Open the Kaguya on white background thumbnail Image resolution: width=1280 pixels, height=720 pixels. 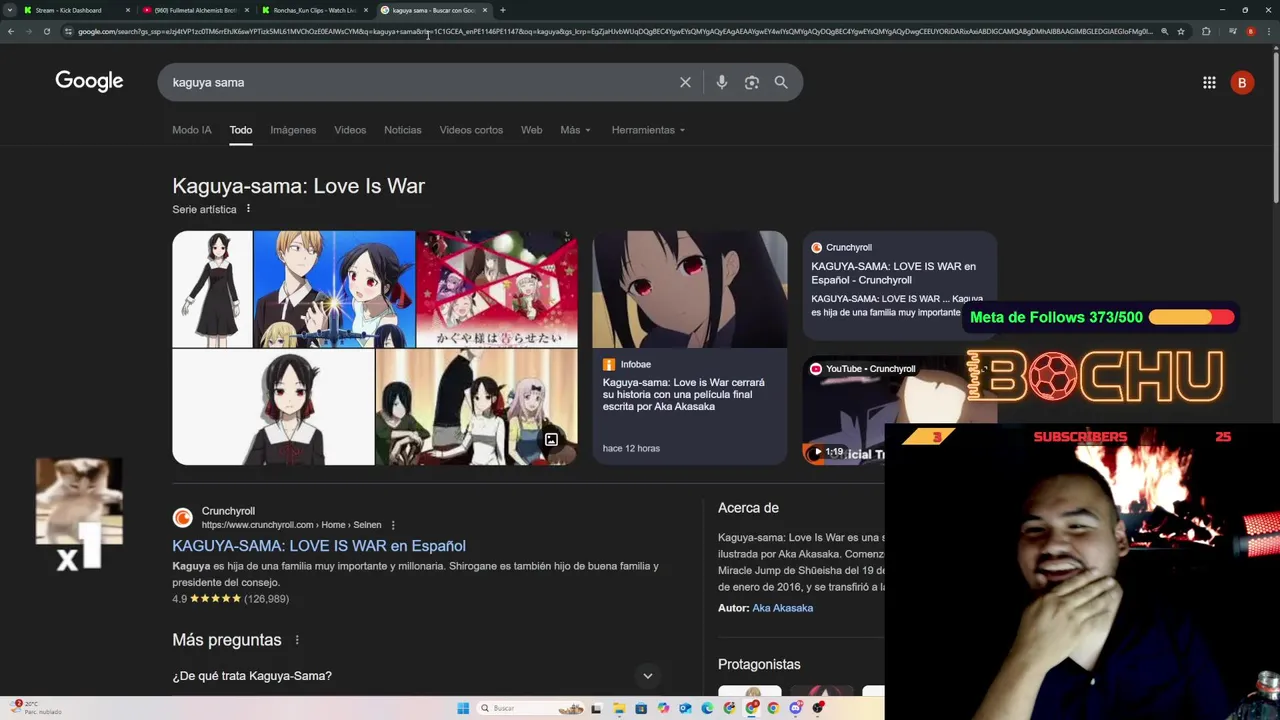(273, 407)
